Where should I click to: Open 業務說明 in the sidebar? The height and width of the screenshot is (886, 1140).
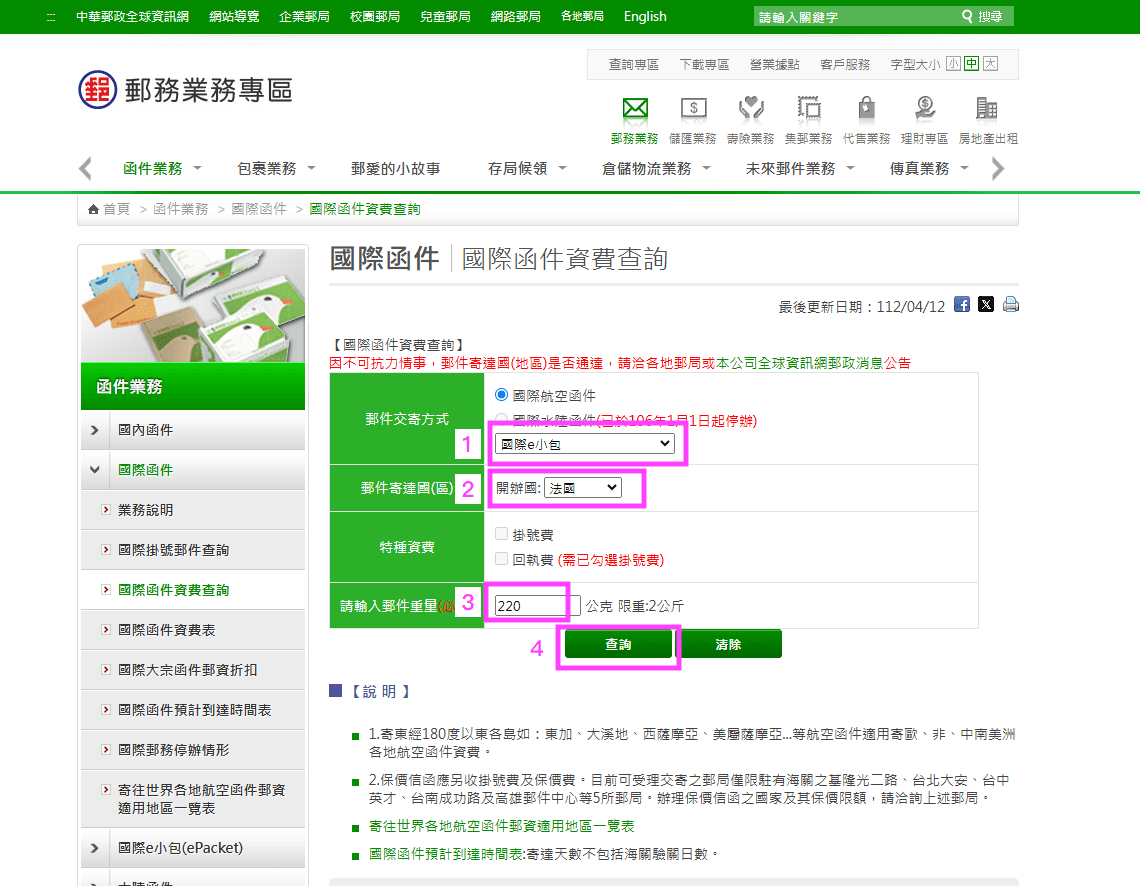coord(145,510)
